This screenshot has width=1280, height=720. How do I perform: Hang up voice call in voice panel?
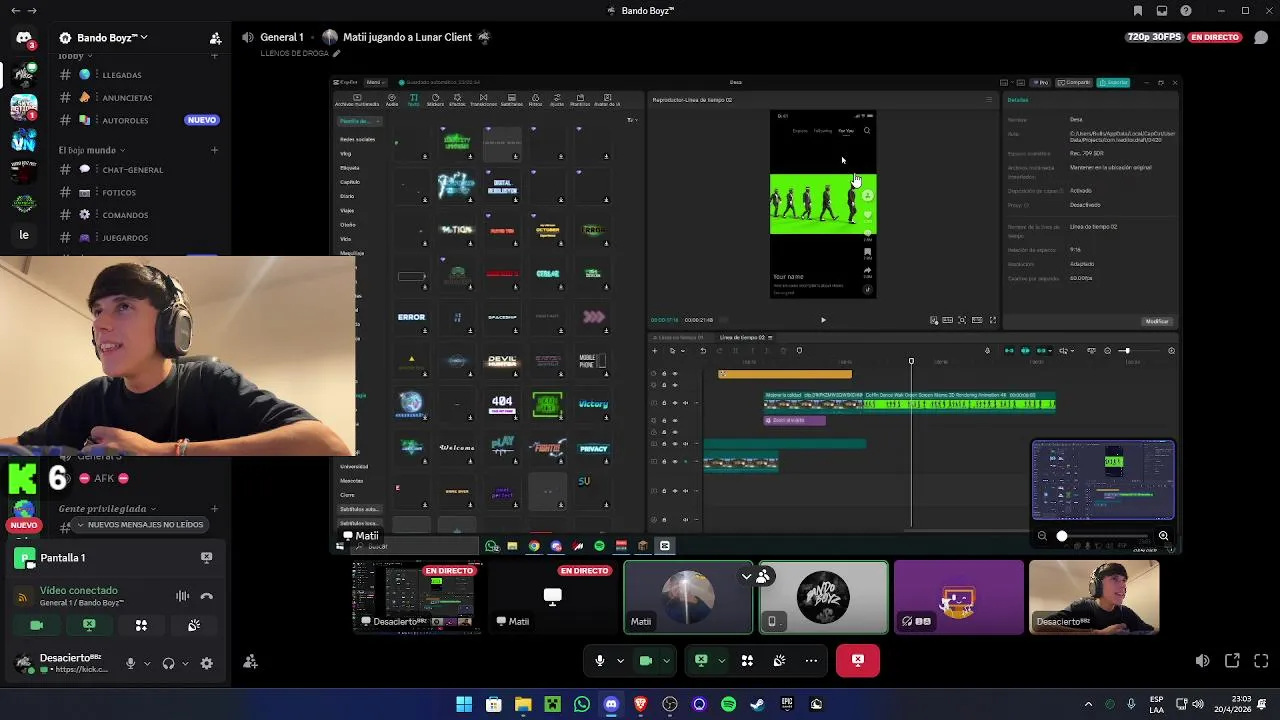(207, 596)
